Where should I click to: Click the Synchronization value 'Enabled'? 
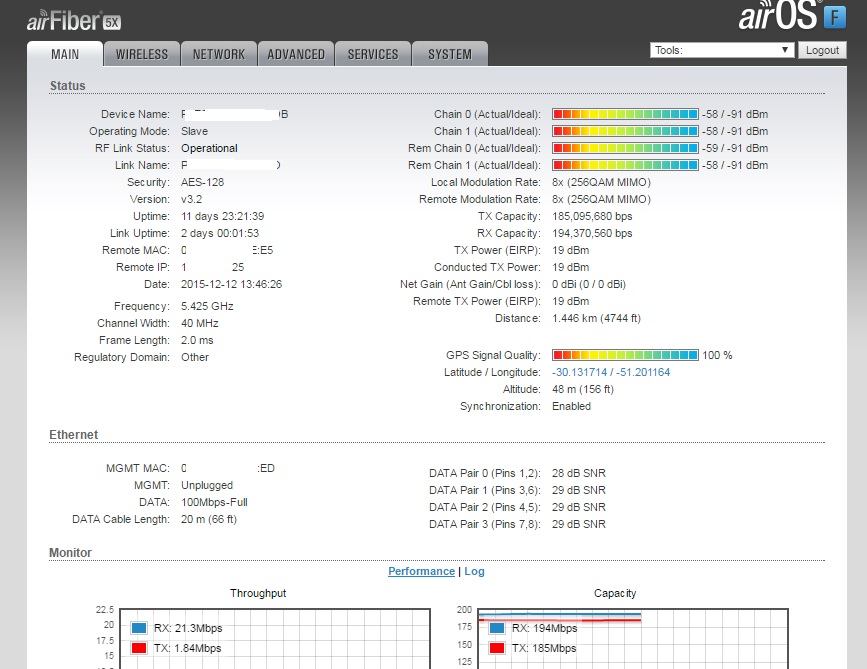point(572,406)
